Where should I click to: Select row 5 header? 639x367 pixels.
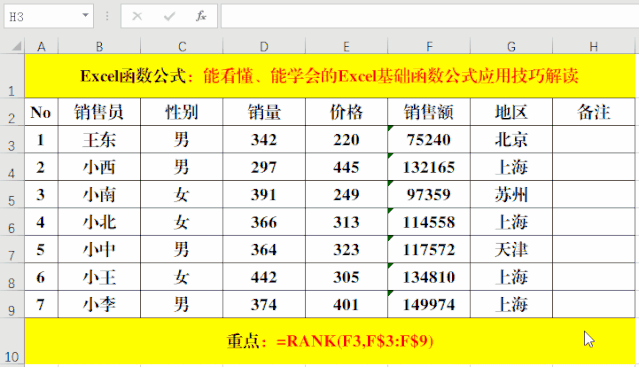point(12,195)
